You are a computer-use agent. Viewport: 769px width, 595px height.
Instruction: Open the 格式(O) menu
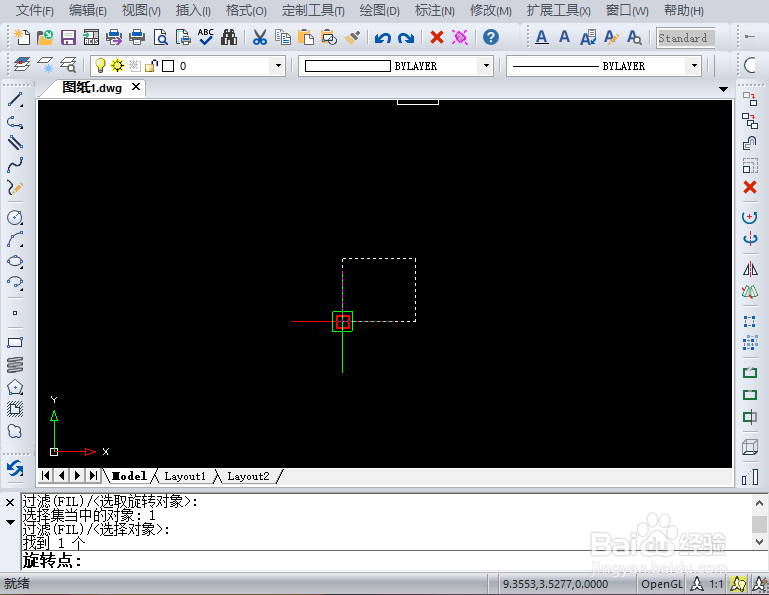click(x=246, y=10)
